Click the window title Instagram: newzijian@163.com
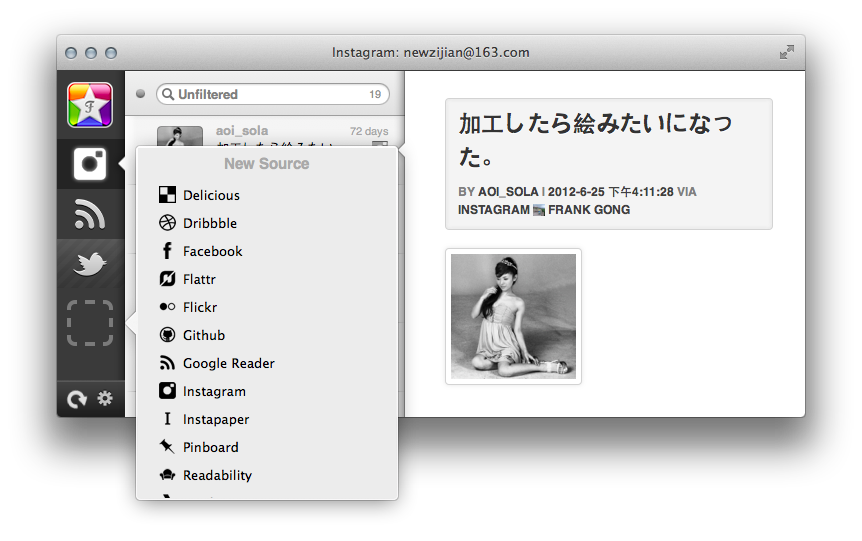Viewport: 862px width, 541px height. click(430, 52)
